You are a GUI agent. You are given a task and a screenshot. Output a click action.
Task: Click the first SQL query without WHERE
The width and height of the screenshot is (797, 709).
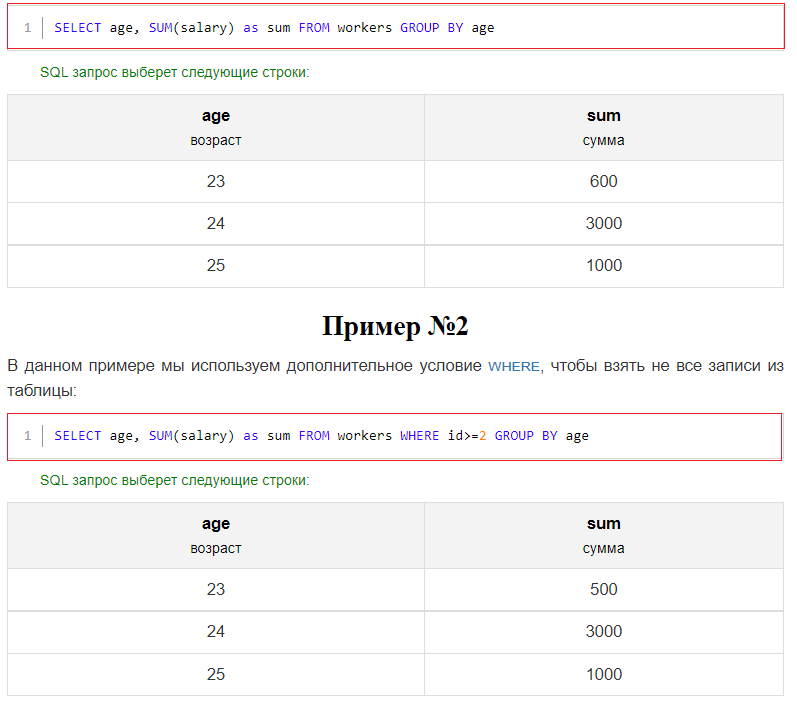click(274, 28)
